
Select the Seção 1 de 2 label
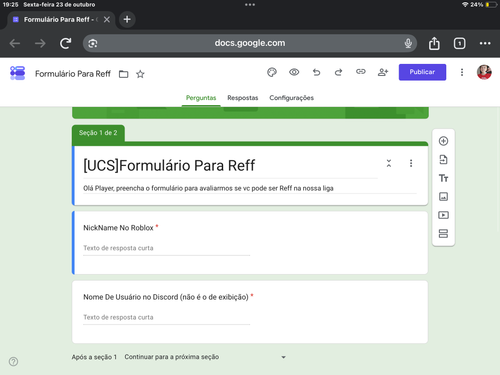pos(98,133)
